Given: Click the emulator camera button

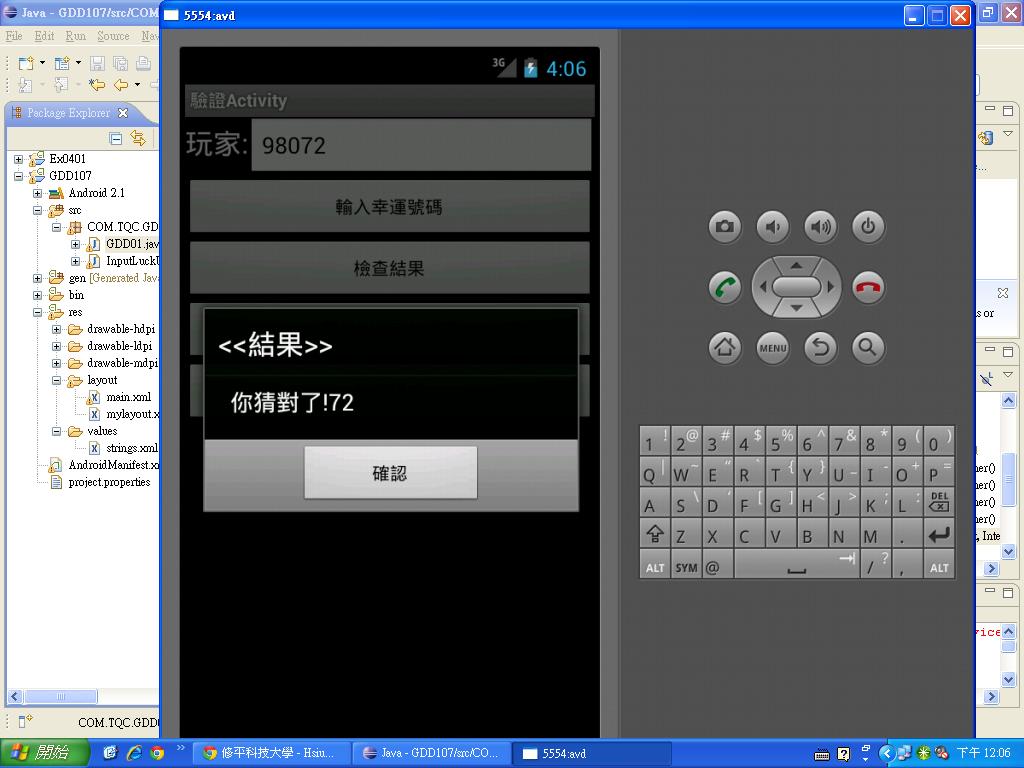Looking at the screenshot, I should point(725,227).
